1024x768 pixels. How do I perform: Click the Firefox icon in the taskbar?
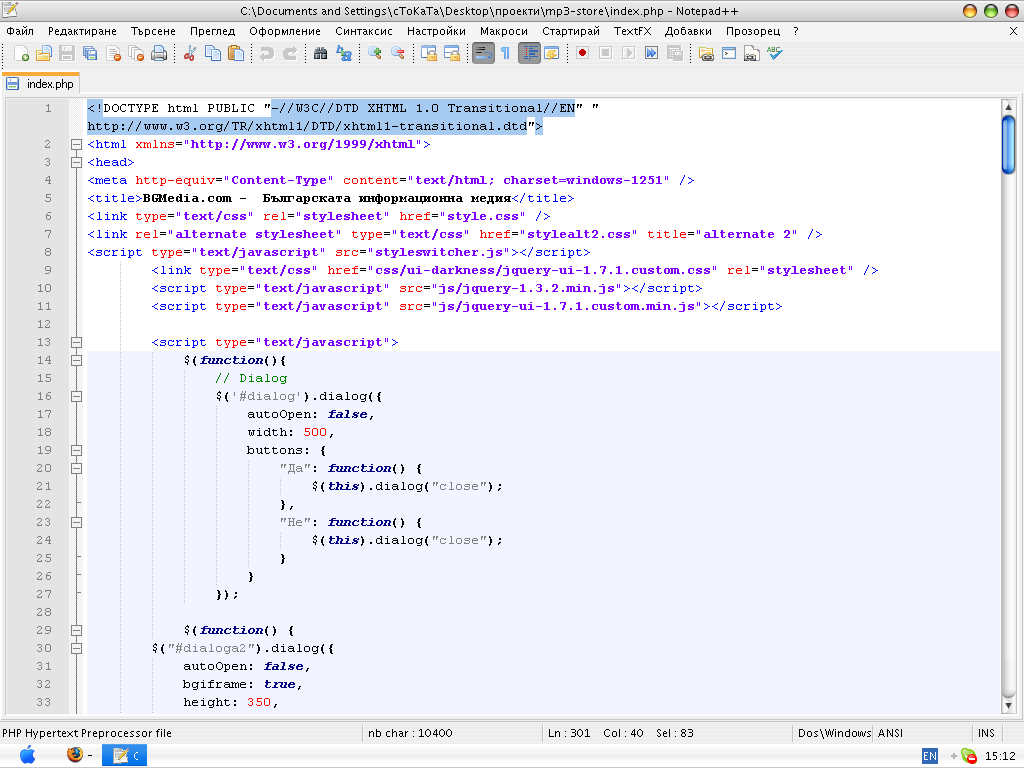pos(76,755)
